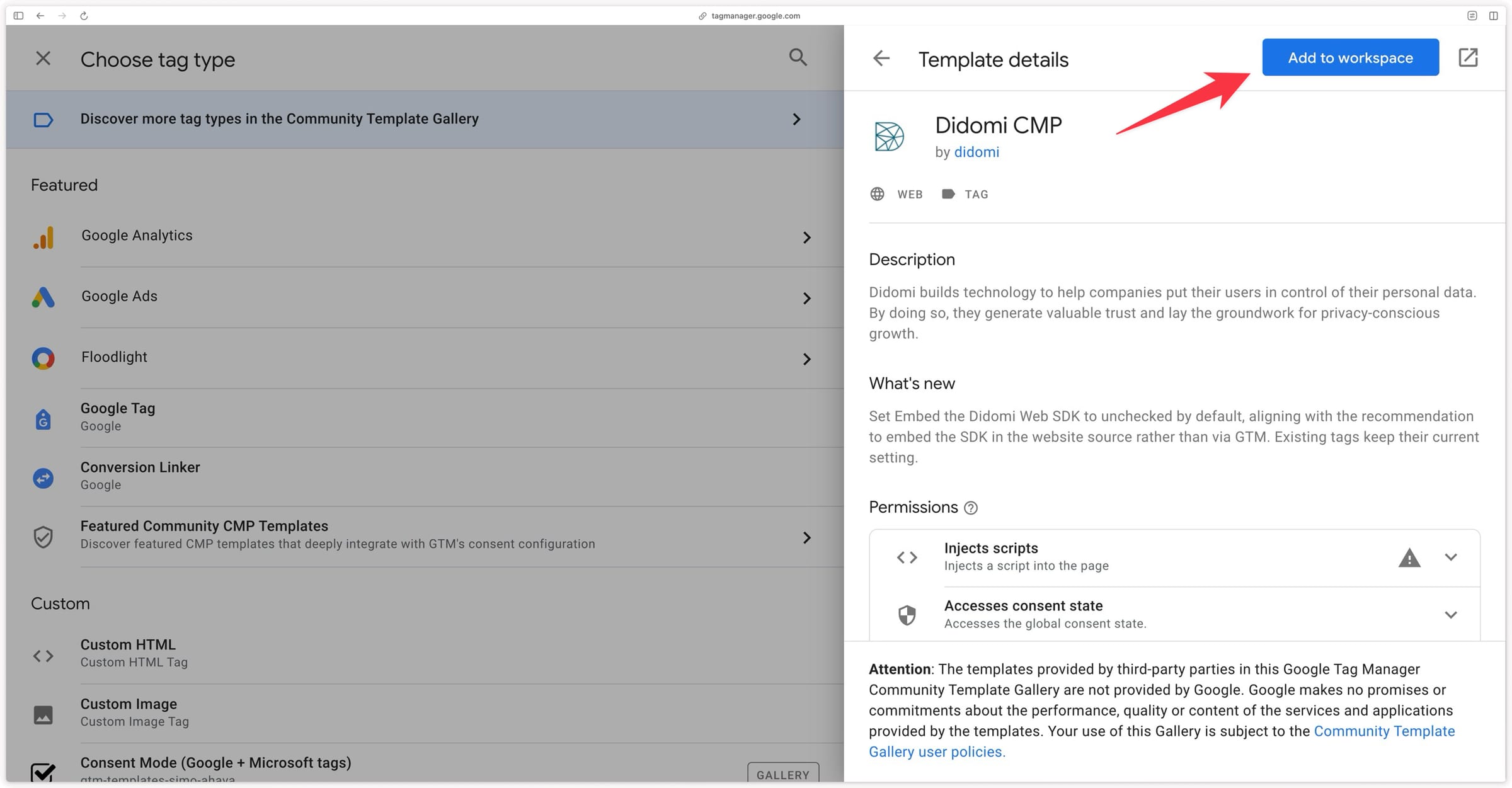Click the browser back arrow
Screen dimensions: 1512x788
(40, 16)
